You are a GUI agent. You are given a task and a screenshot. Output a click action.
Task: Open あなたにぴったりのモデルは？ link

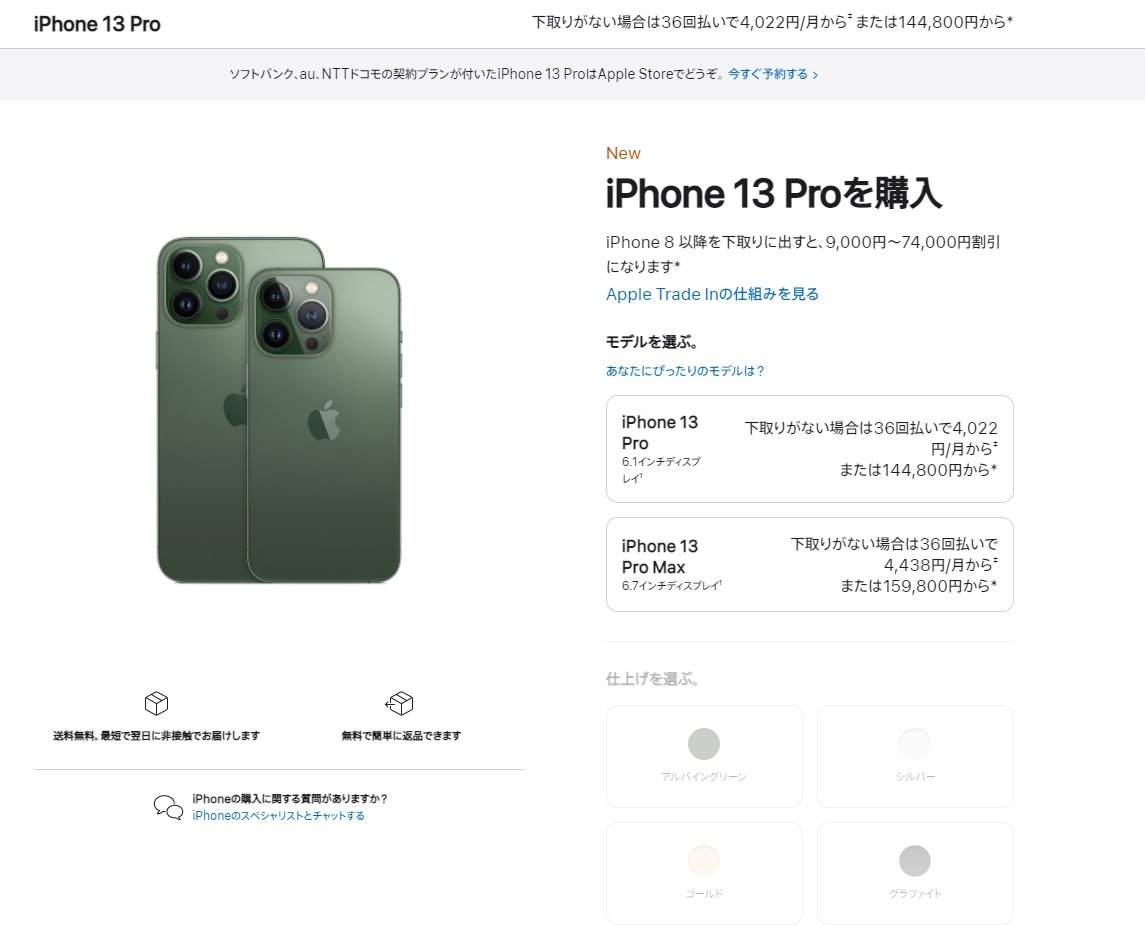coord(685,371)
